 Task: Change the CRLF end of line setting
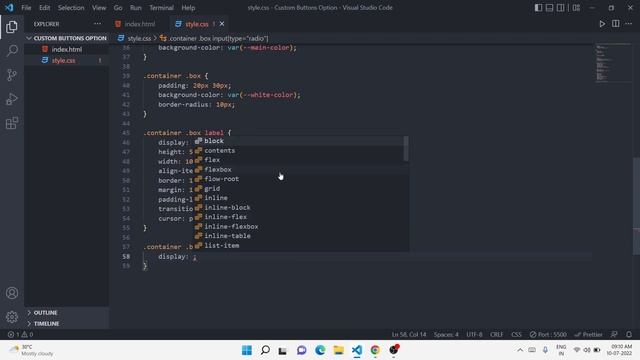497,334
